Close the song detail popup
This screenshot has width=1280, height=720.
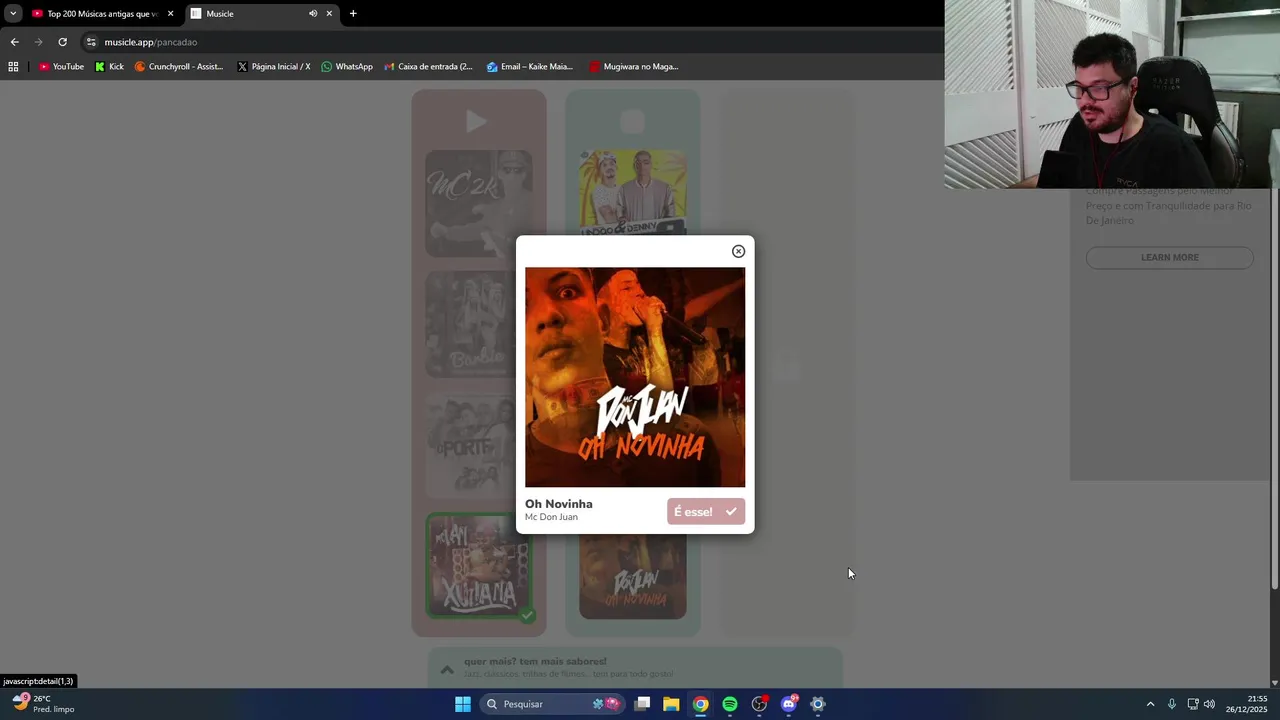coord(738,251)
